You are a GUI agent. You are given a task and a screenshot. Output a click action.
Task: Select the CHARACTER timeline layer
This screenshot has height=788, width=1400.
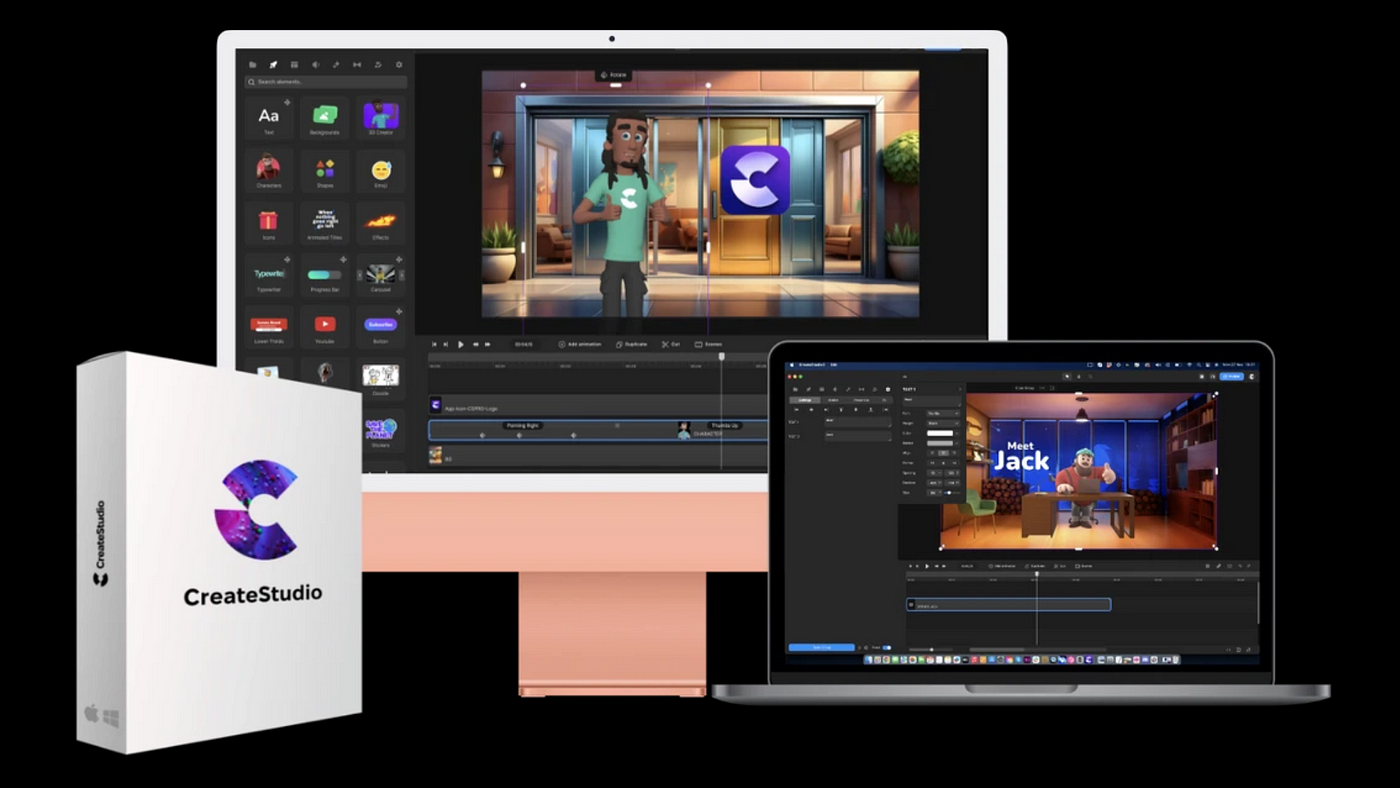point(598,430)
